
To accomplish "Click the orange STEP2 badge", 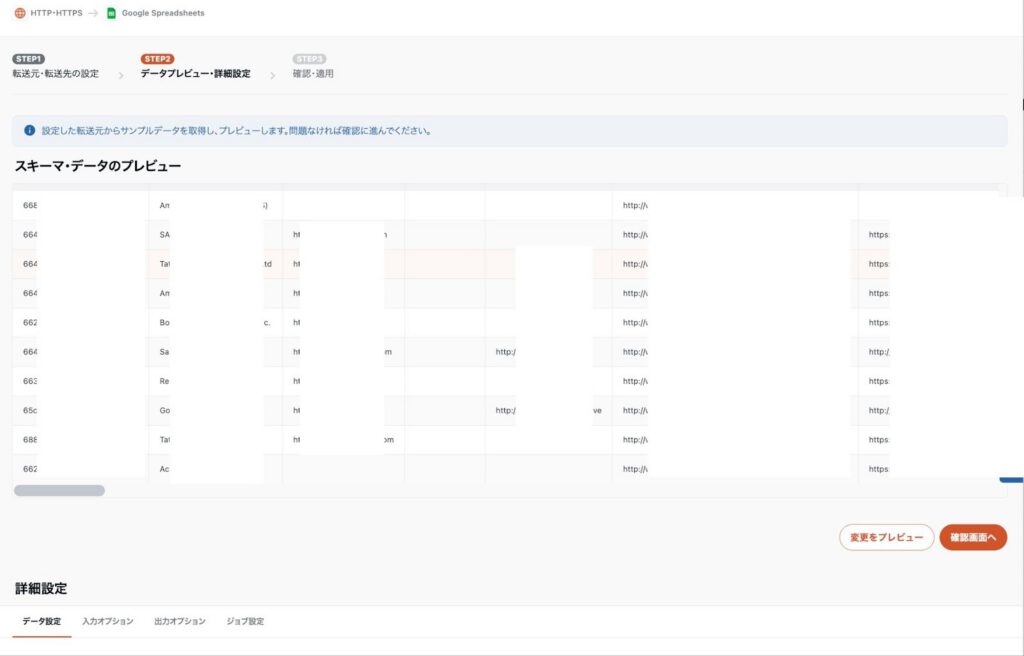I will [x=157, y=59].
